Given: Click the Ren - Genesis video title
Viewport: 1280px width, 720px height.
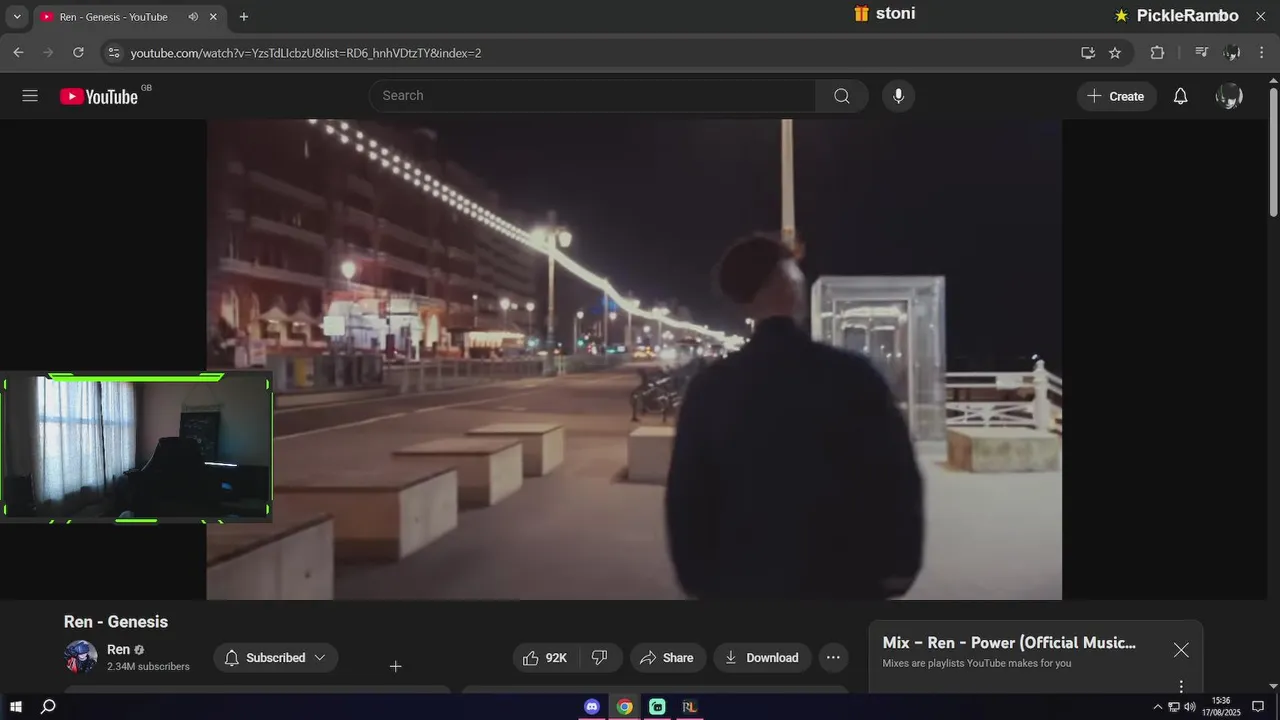Looking at the screenshot, I should pos(116,622).
